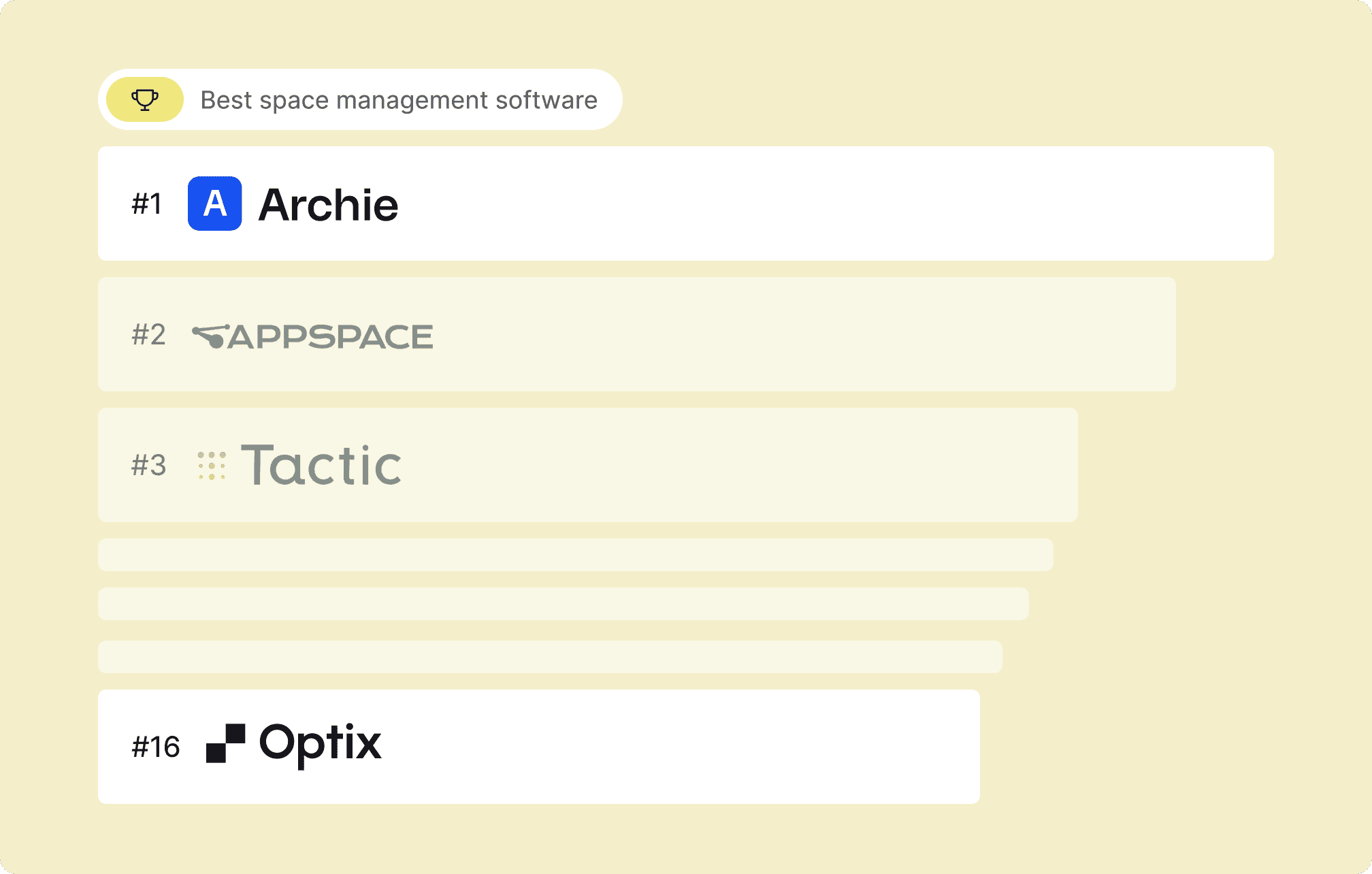Click the Appspace swoosh logo mark
Image resolution: width=1372 pixels, height=874 pixels.
point(210,336)
